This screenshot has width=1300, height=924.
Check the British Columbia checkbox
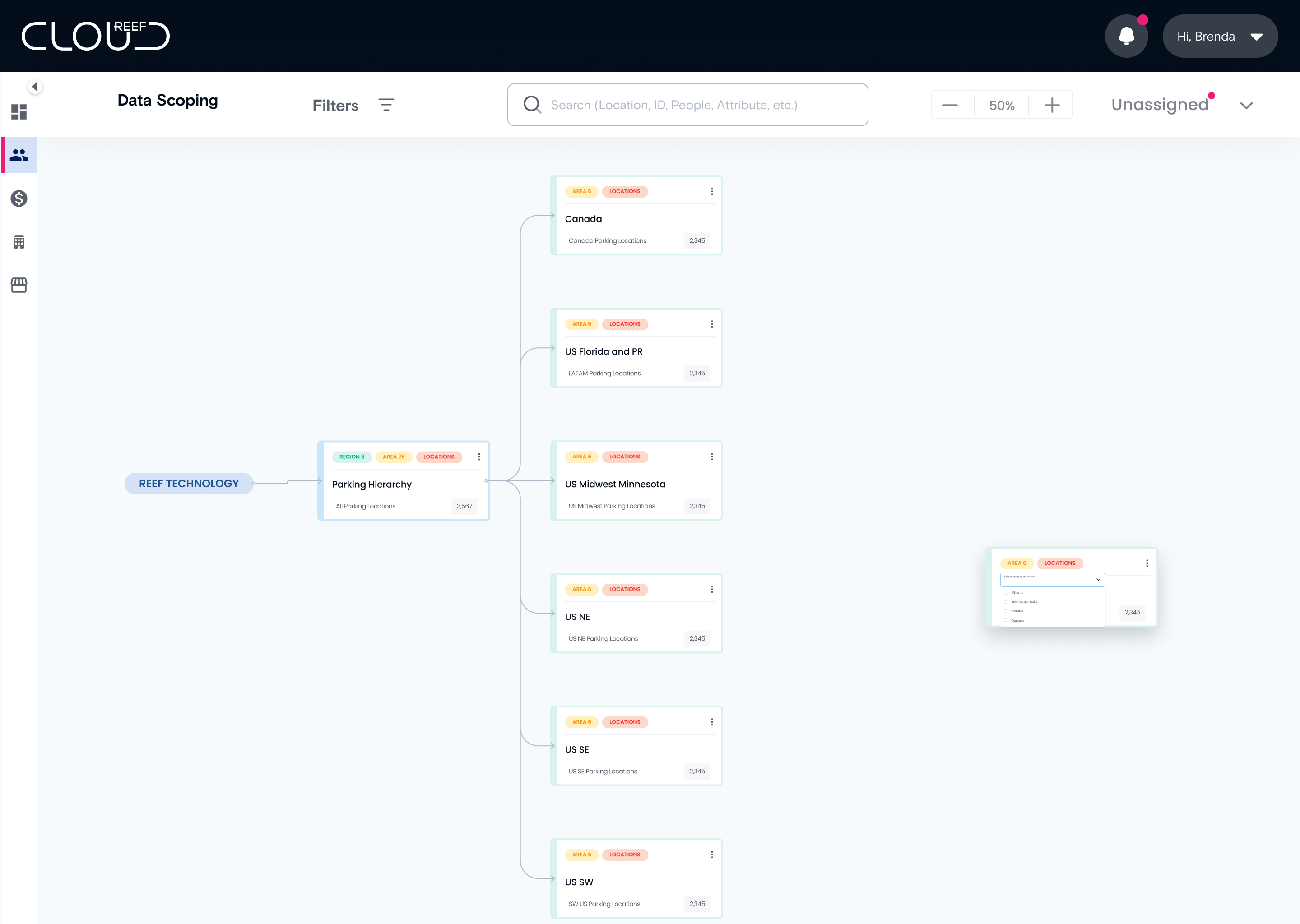[x=1006, y=602]
